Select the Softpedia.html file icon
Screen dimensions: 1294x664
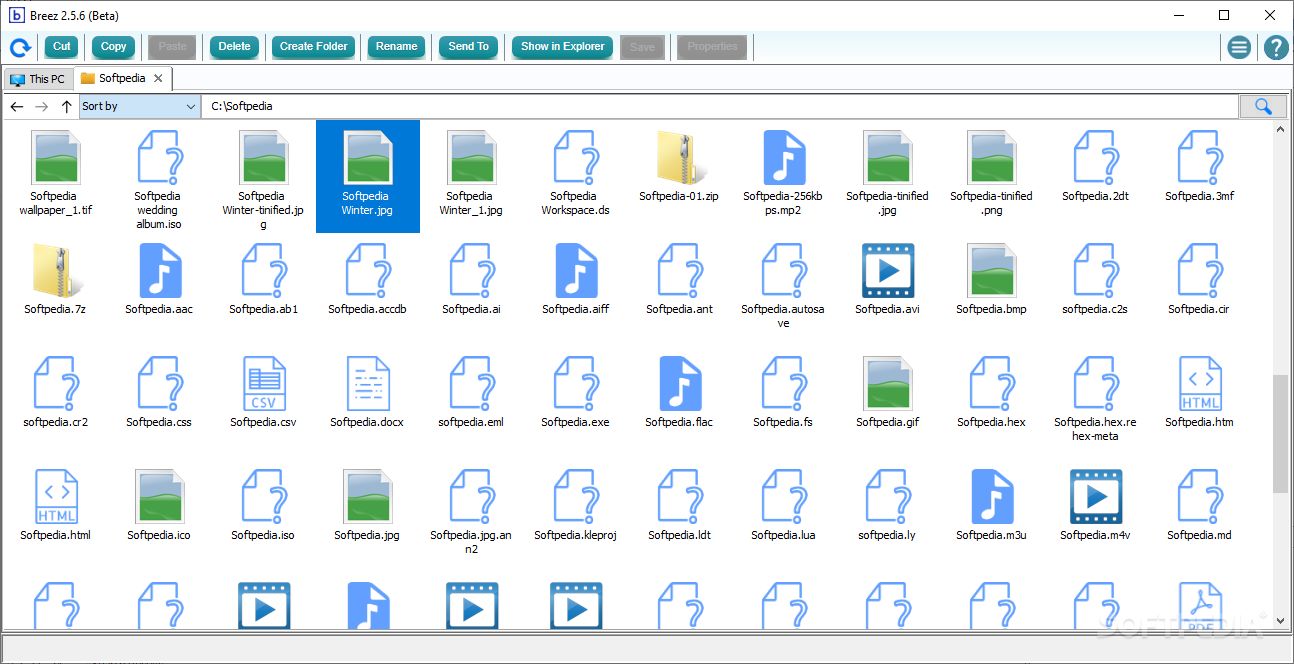pyautogui.click(x=56, y=497)
